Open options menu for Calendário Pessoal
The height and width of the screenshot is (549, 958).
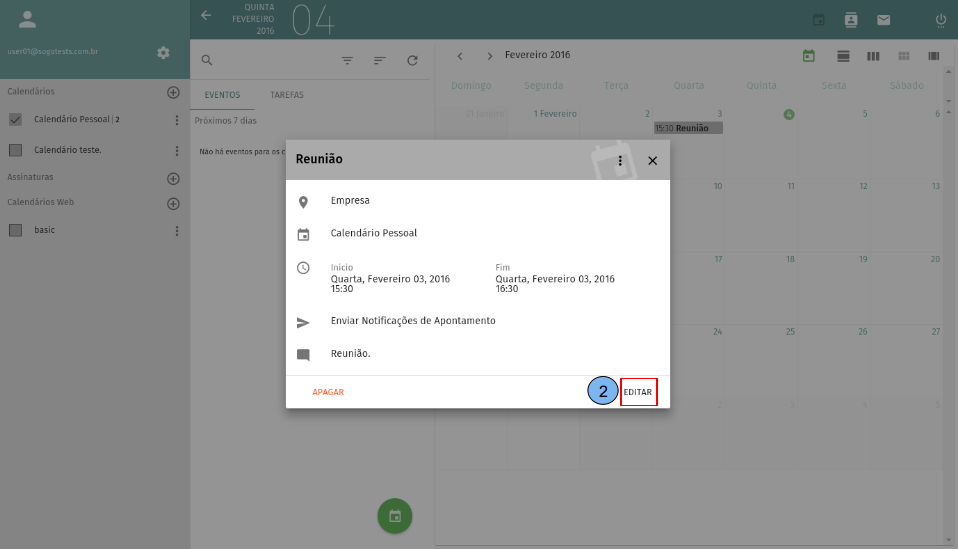177,120
